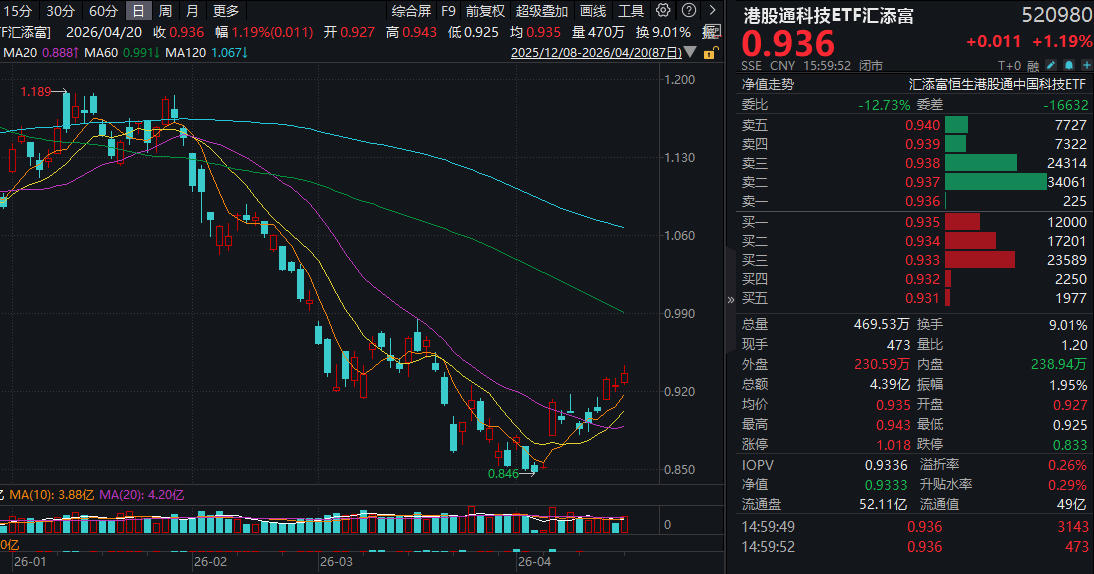This screenshot has height=574, width=1094.
Task: Open date range dropdown triangle
Action: pyautogui.click(x=690, y=52)
